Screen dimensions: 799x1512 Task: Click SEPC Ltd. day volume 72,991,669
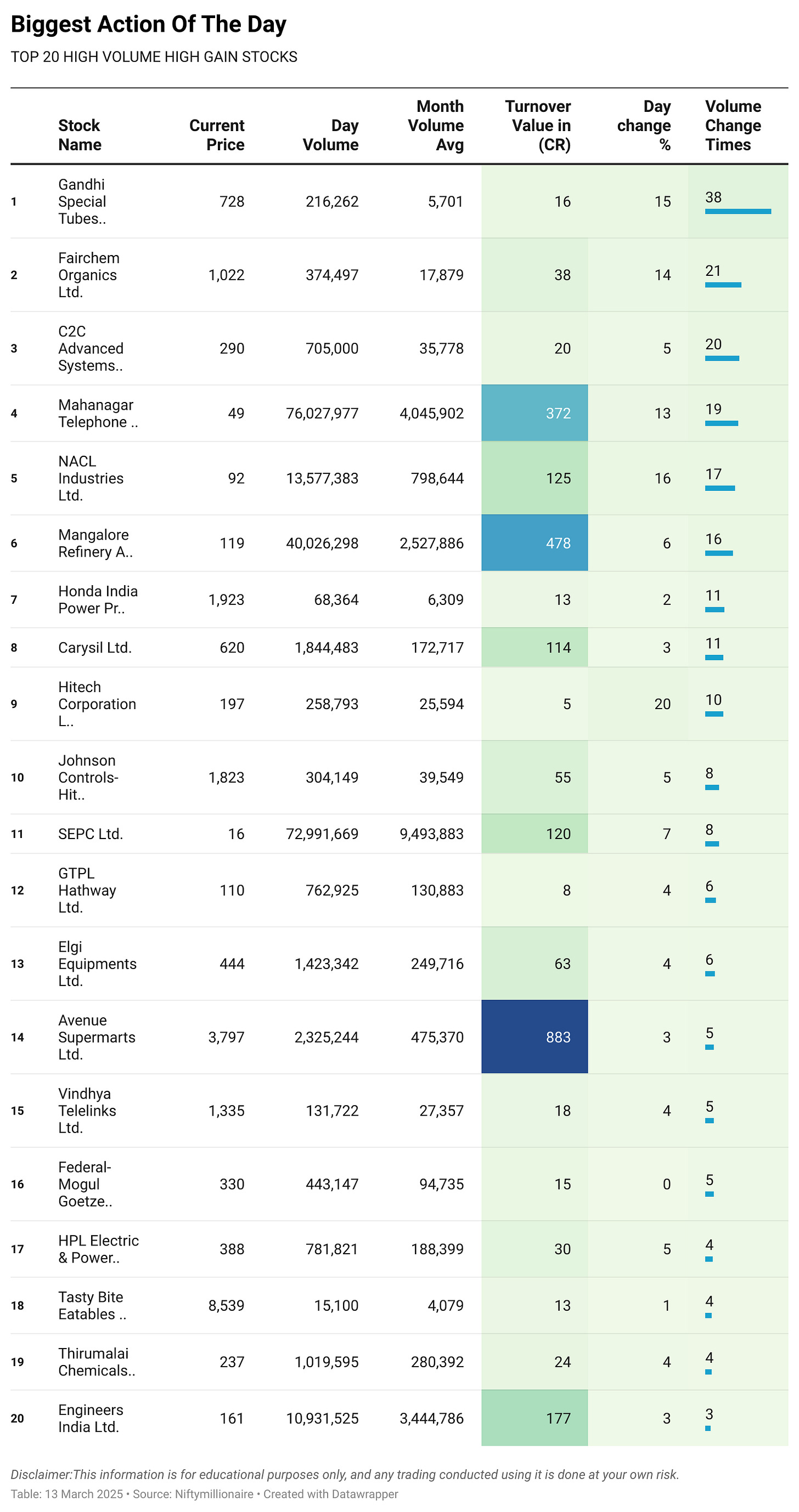(322, 834)
